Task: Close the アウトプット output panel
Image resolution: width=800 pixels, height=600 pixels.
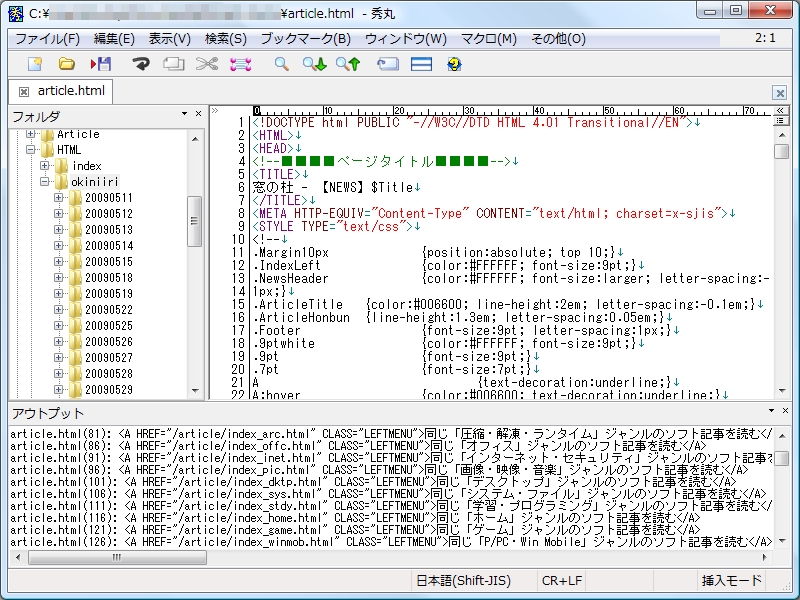Action: click(785, 411)
